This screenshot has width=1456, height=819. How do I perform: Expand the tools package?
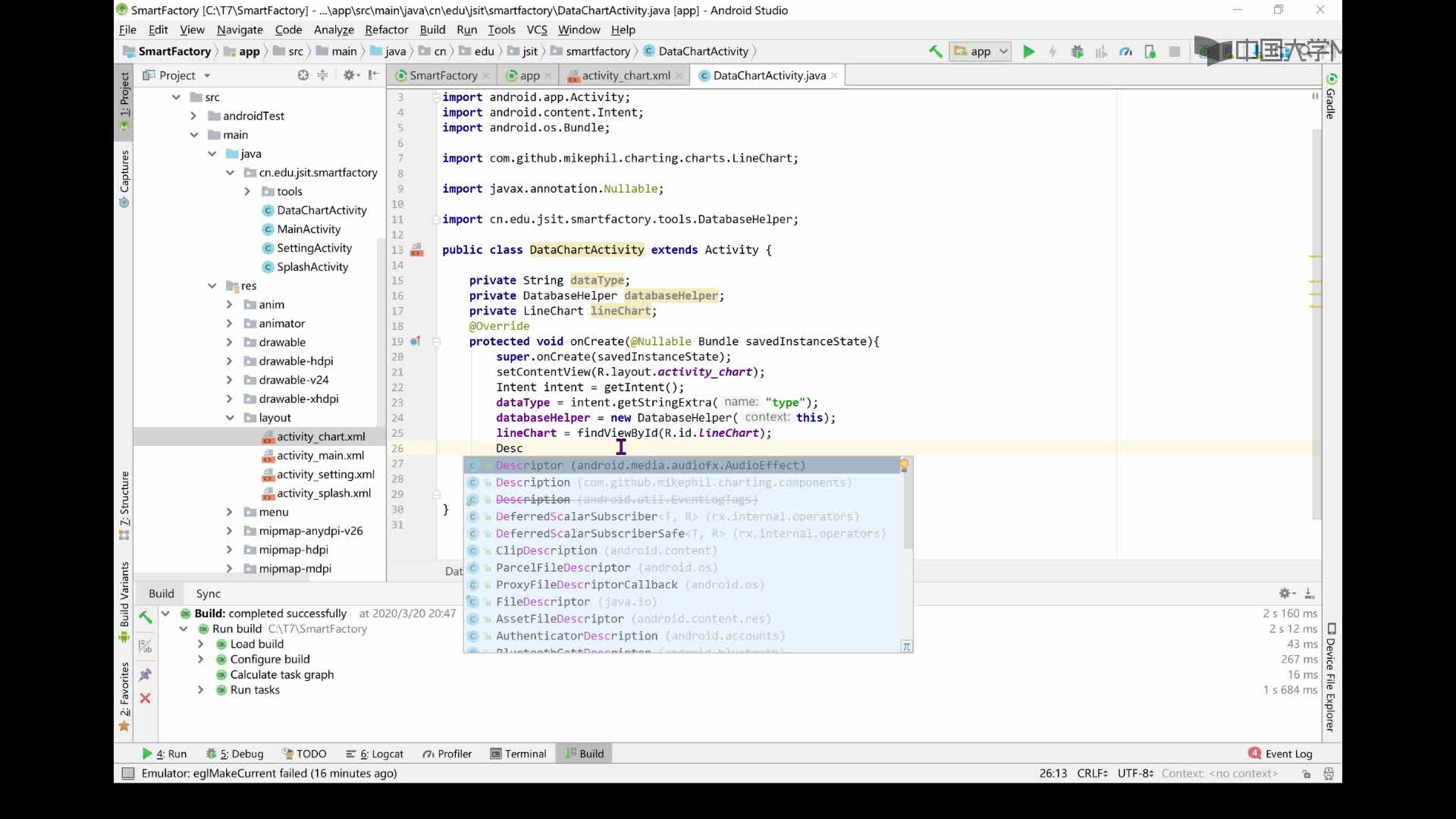(247, 191)
